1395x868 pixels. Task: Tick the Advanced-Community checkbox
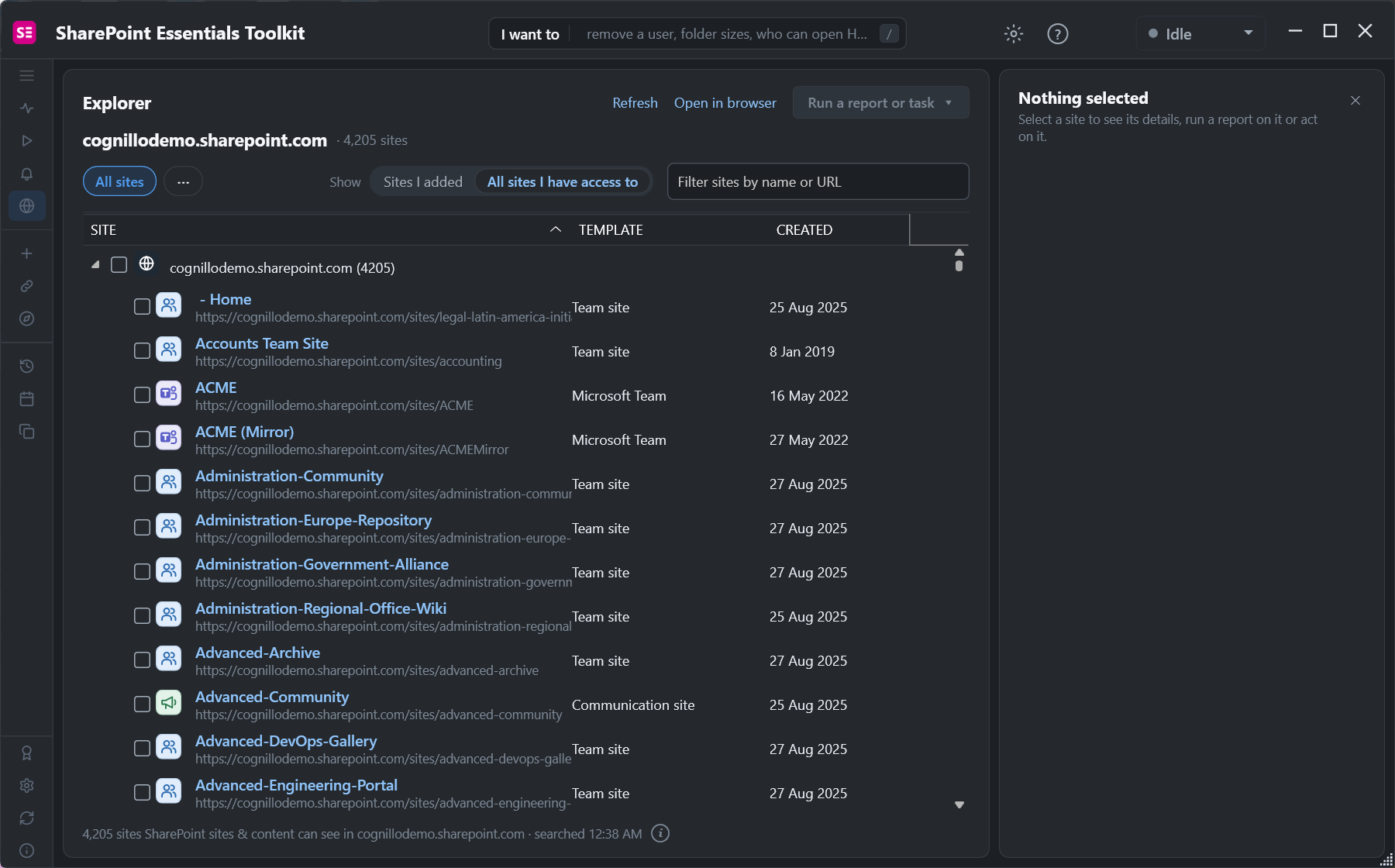[x=142, y=704]
